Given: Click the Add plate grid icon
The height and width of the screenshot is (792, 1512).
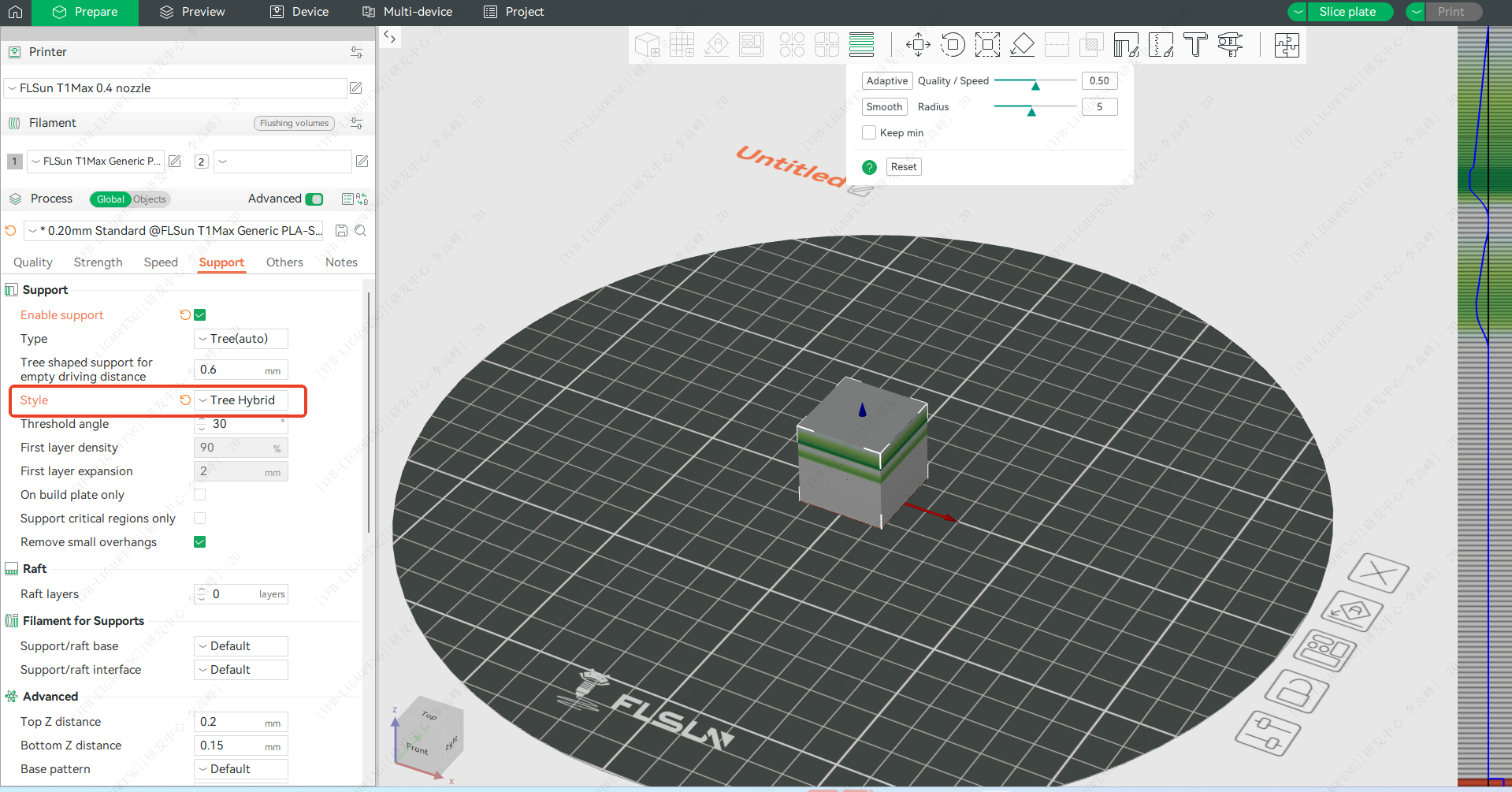Looking at the screenshot, I should (682, 45).
